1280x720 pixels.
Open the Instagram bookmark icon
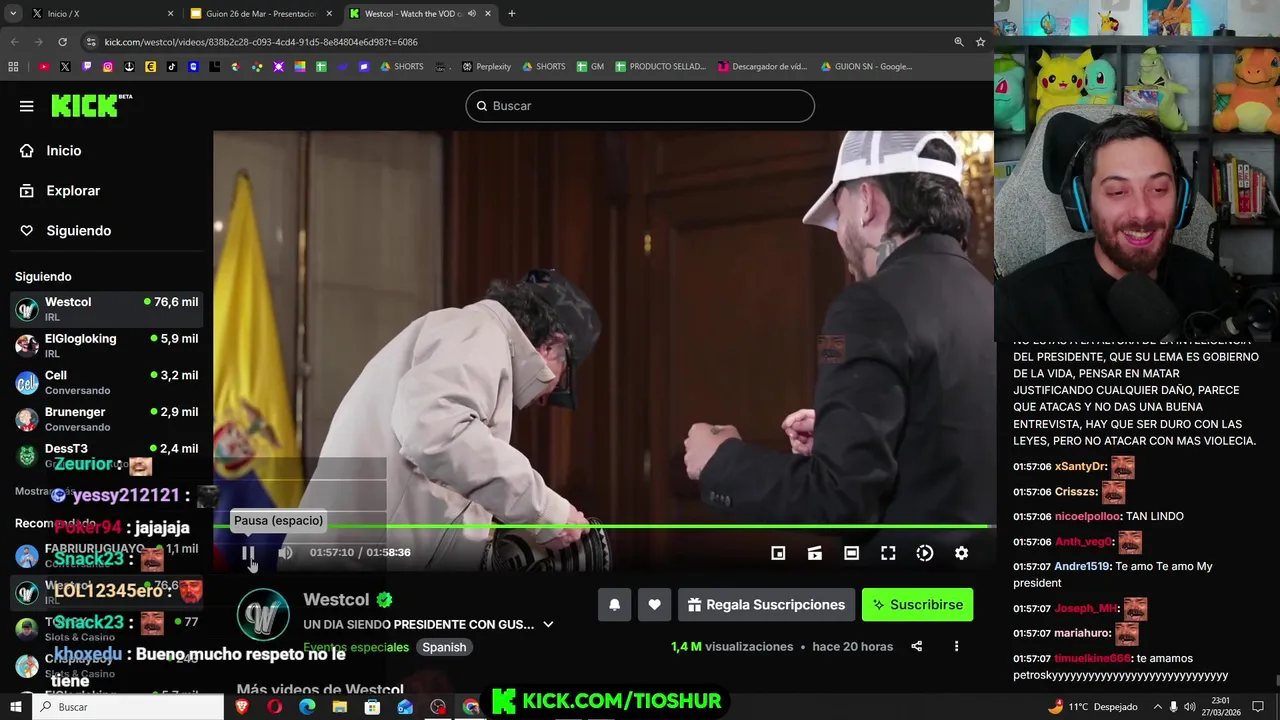click(108, 67)
